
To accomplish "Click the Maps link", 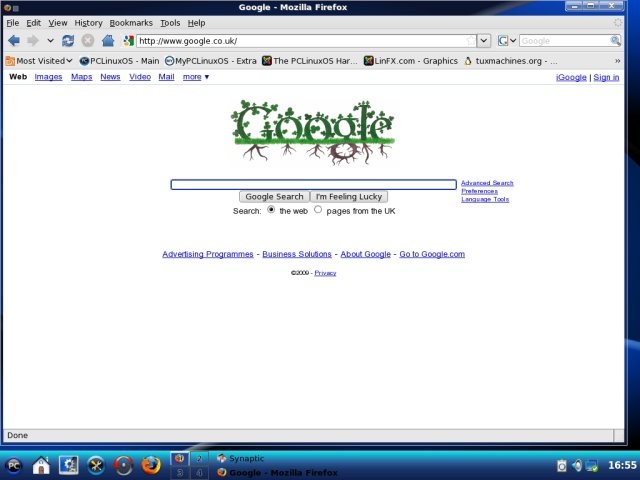I will coord(81,77).
